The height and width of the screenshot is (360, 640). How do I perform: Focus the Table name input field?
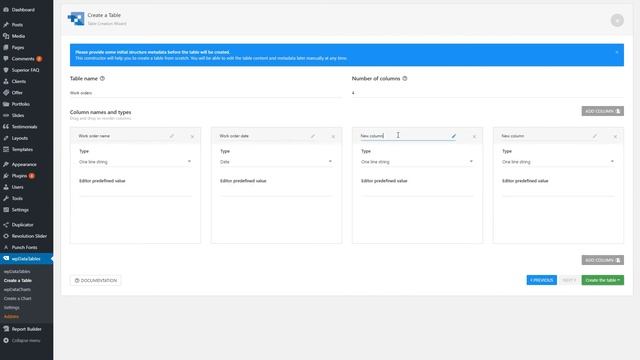point(205,93)
